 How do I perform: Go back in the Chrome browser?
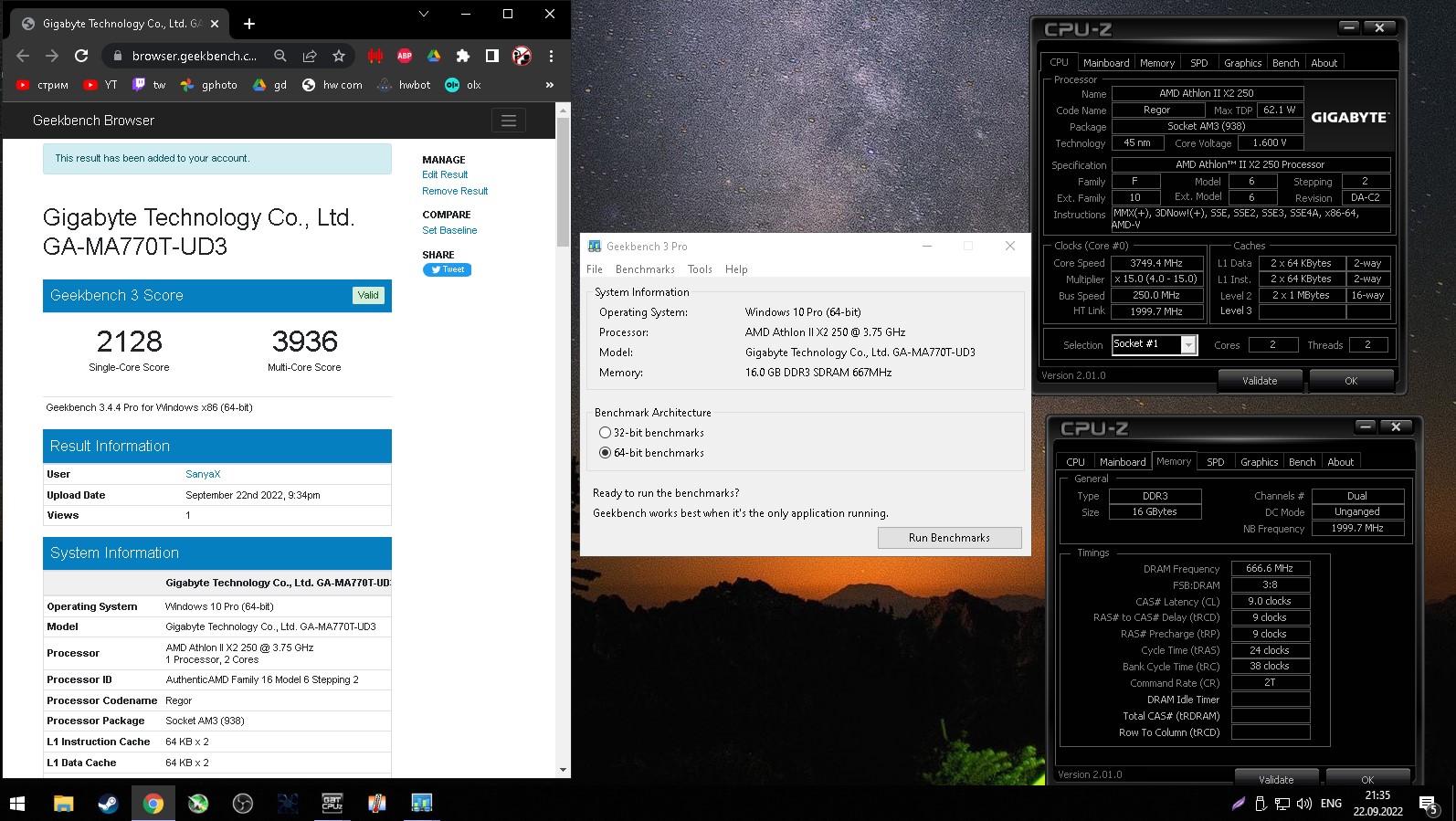point(23,56)
